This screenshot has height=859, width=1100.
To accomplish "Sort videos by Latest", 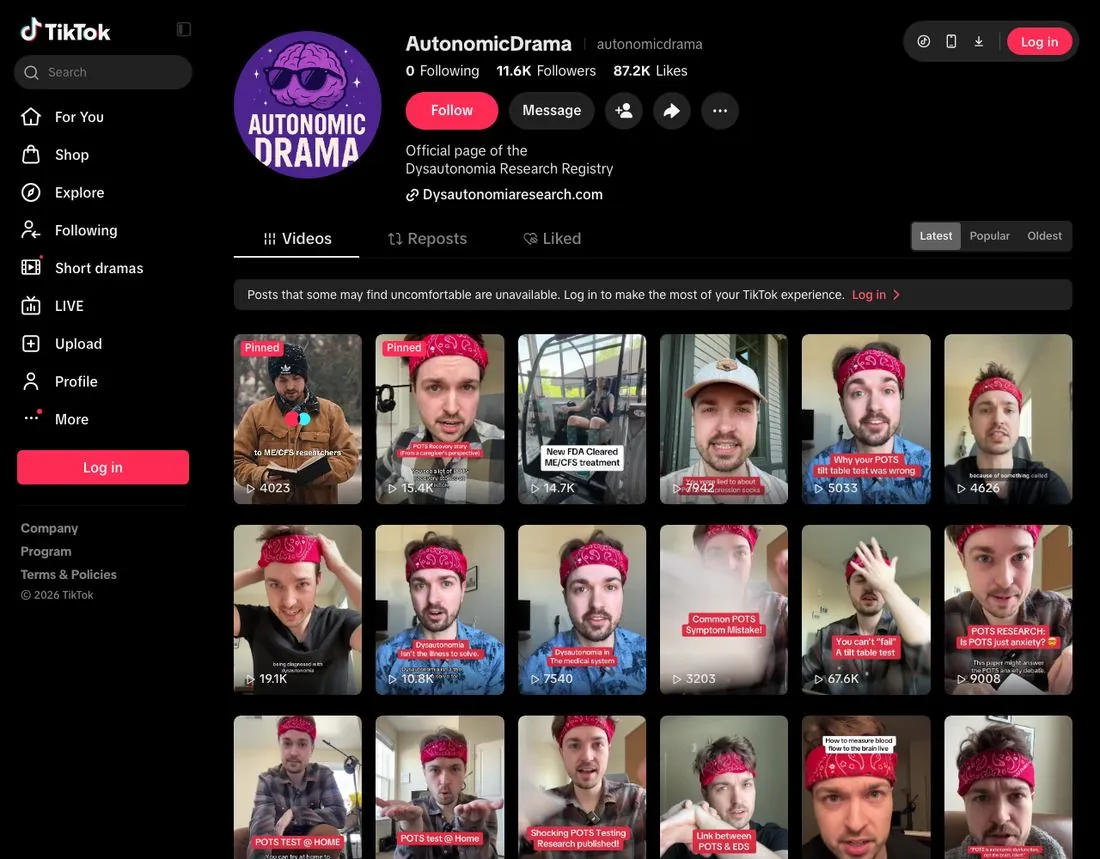I will (x=936, y=236).
